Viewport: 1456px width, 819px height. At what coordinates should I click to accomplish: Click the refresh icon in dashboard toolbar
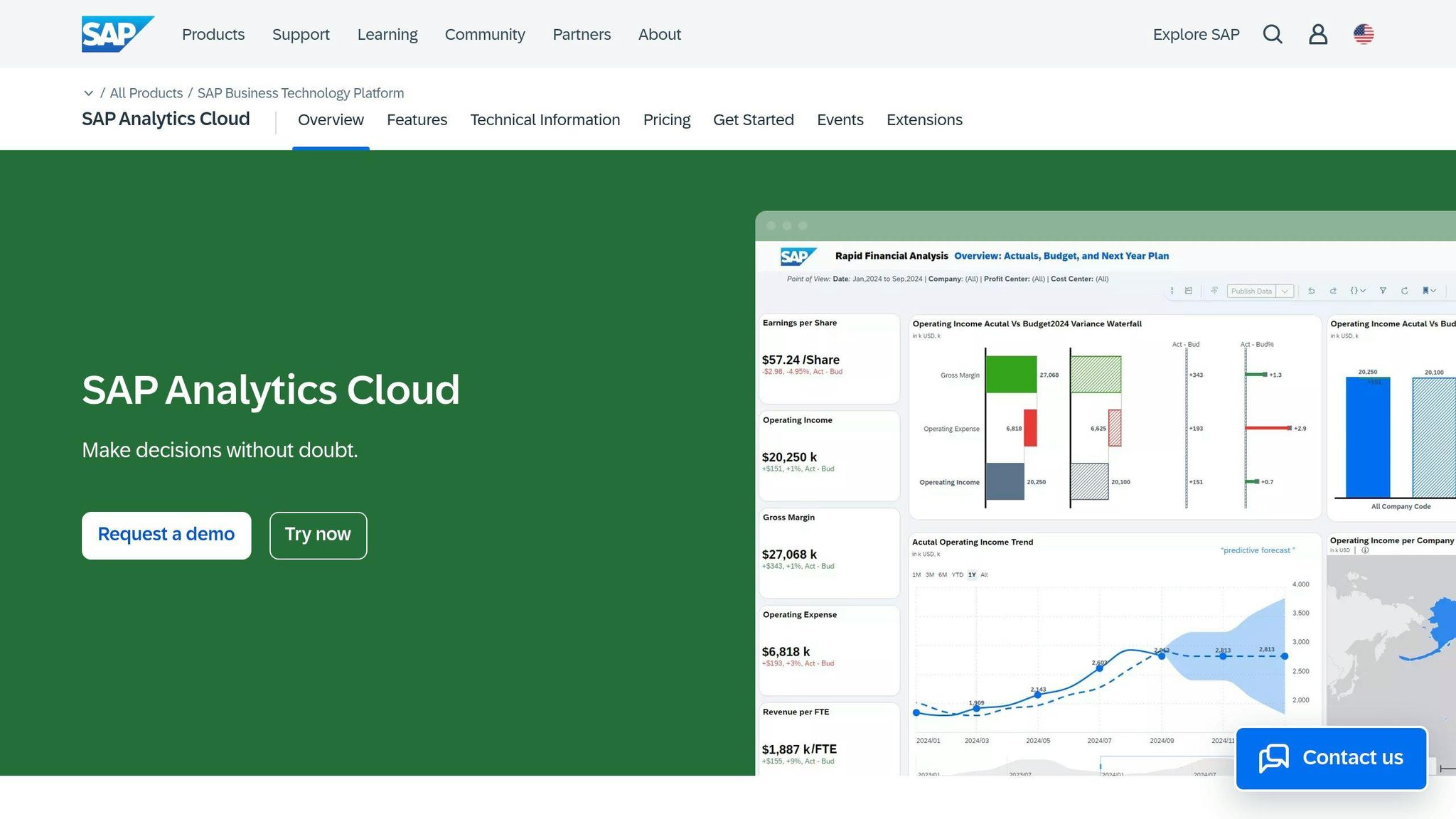[x=1404, y=291]
